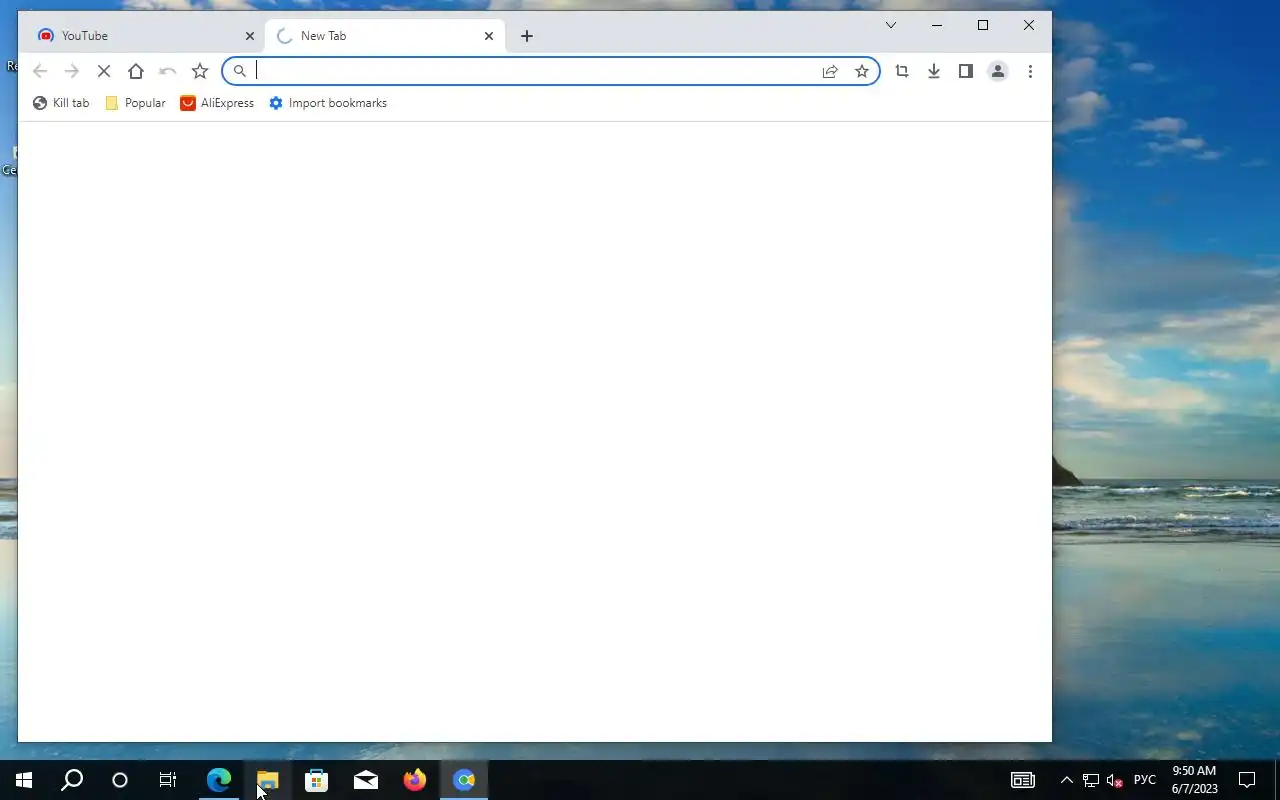Go forward using the forward arrow
The width and height of the screenshot is (1280, 800).
[72, 71]
